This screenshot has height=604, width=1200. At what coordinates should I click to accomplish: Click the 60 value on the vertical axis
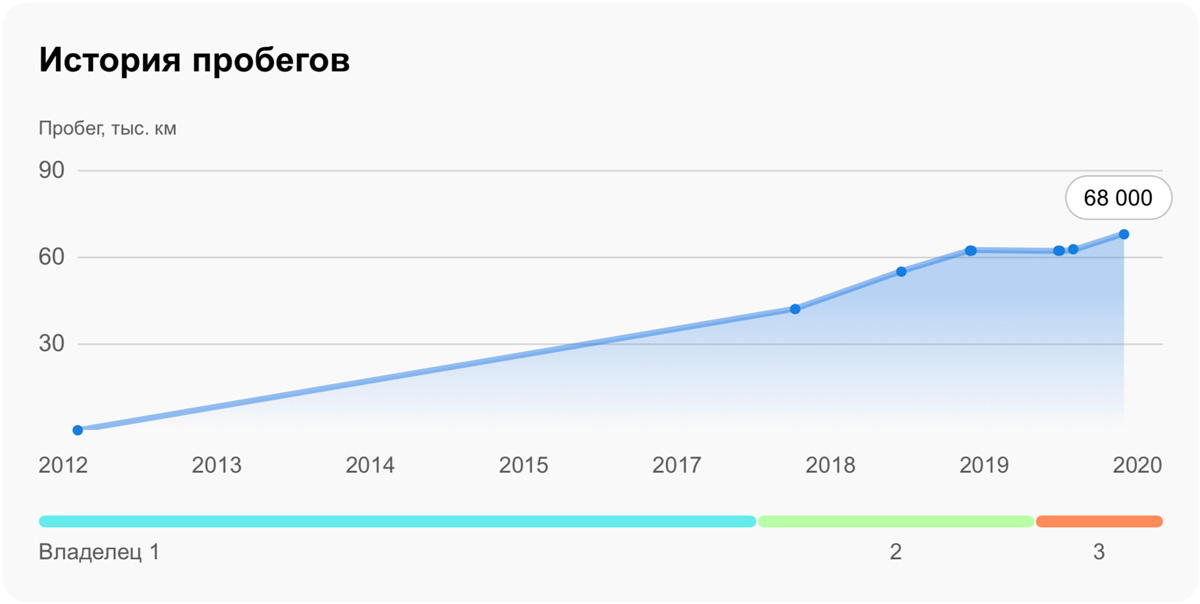click(52, 257)
